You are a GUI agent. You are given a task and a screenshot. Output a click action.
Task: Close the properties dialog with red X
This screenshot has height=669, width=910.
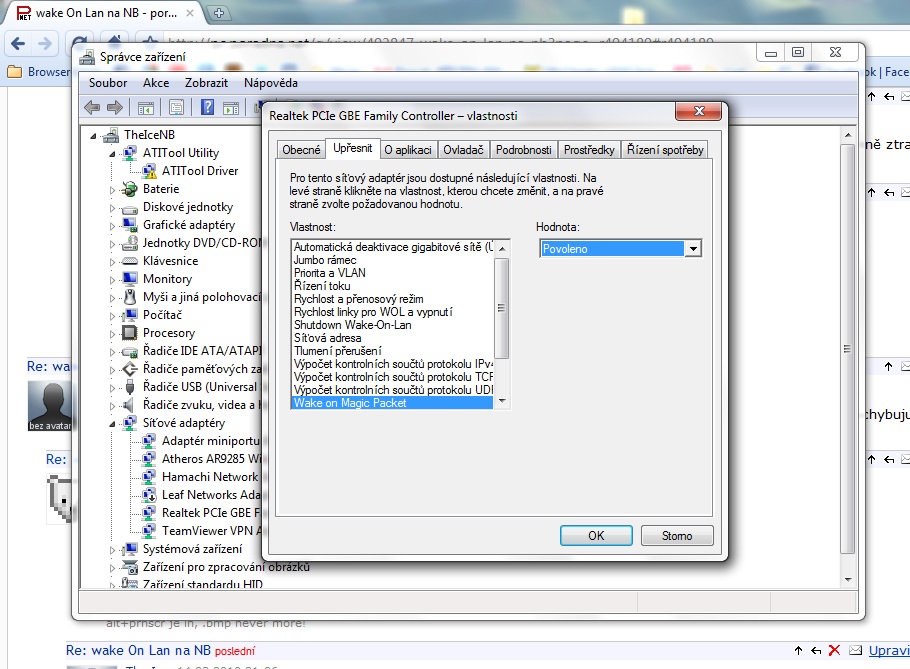click(x=699, y=111)
